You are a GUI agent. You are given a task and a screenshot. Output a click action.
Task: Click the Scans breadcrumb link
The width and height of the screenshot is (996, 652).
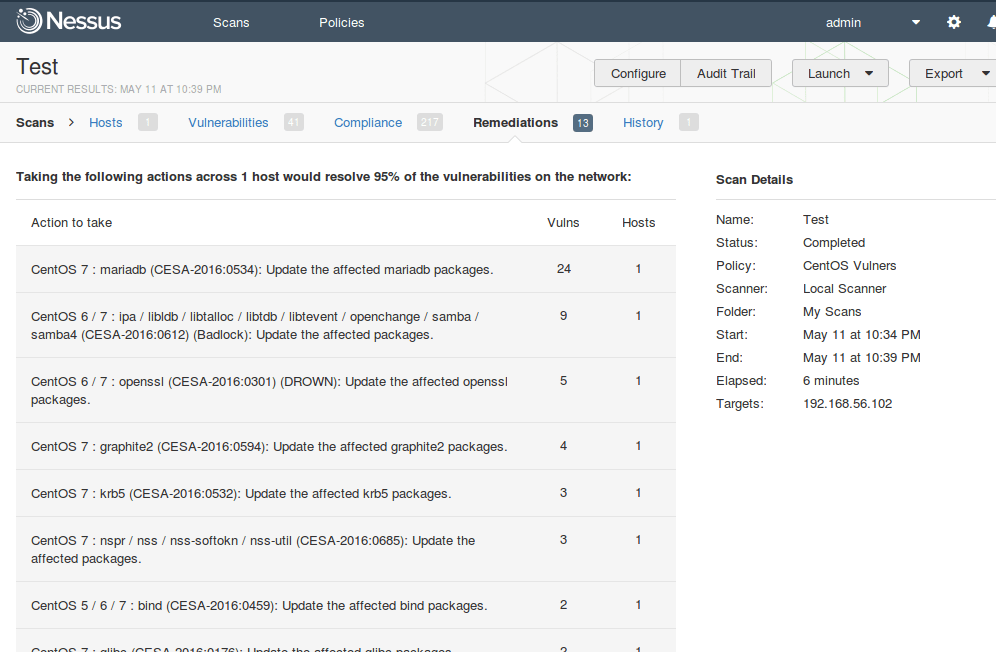[34, 122]
